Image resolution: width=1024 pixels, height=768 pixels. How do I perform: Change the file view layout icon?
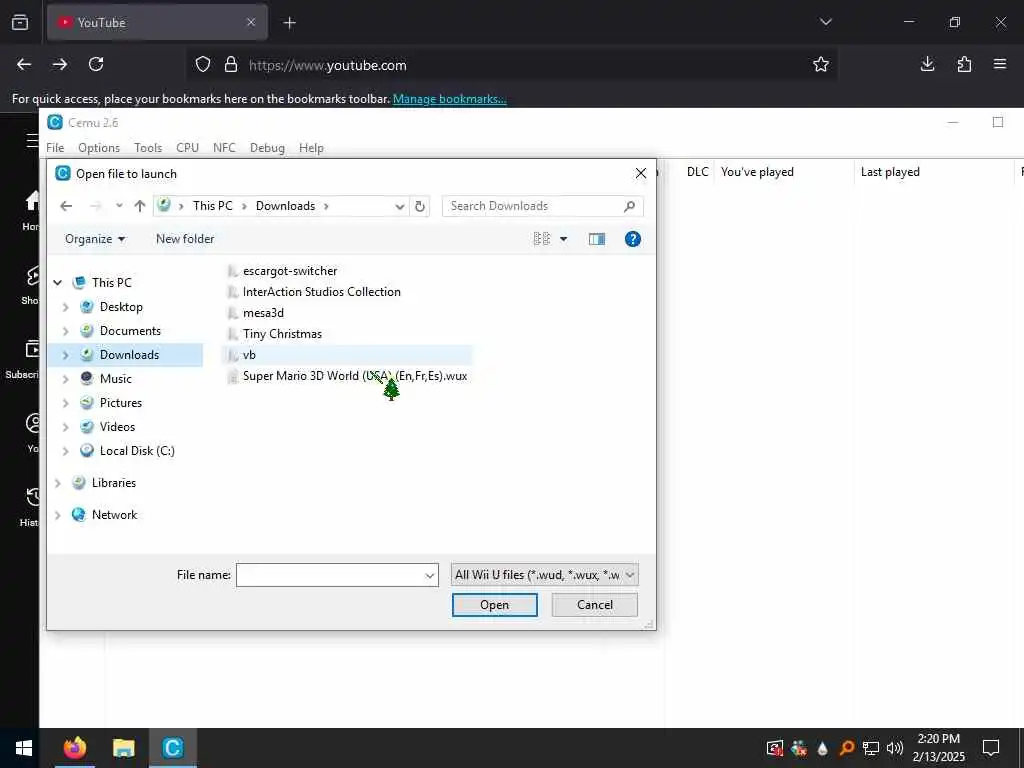[542, 239]
